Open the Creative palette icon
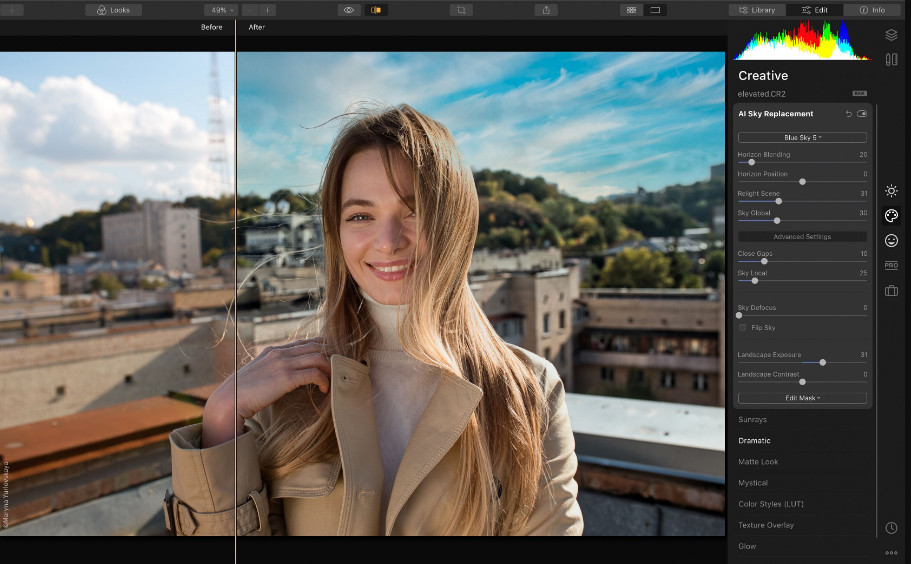The image size is (911, 564). (891, 215)
